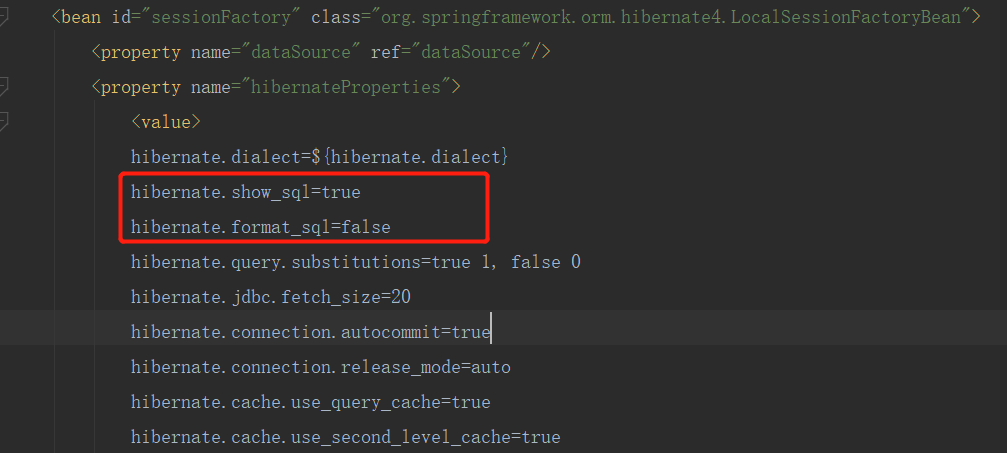Screen dimensions: 1007x453
Task: Click the hibernate.show_sql=true line
Action: click(245, 192)
